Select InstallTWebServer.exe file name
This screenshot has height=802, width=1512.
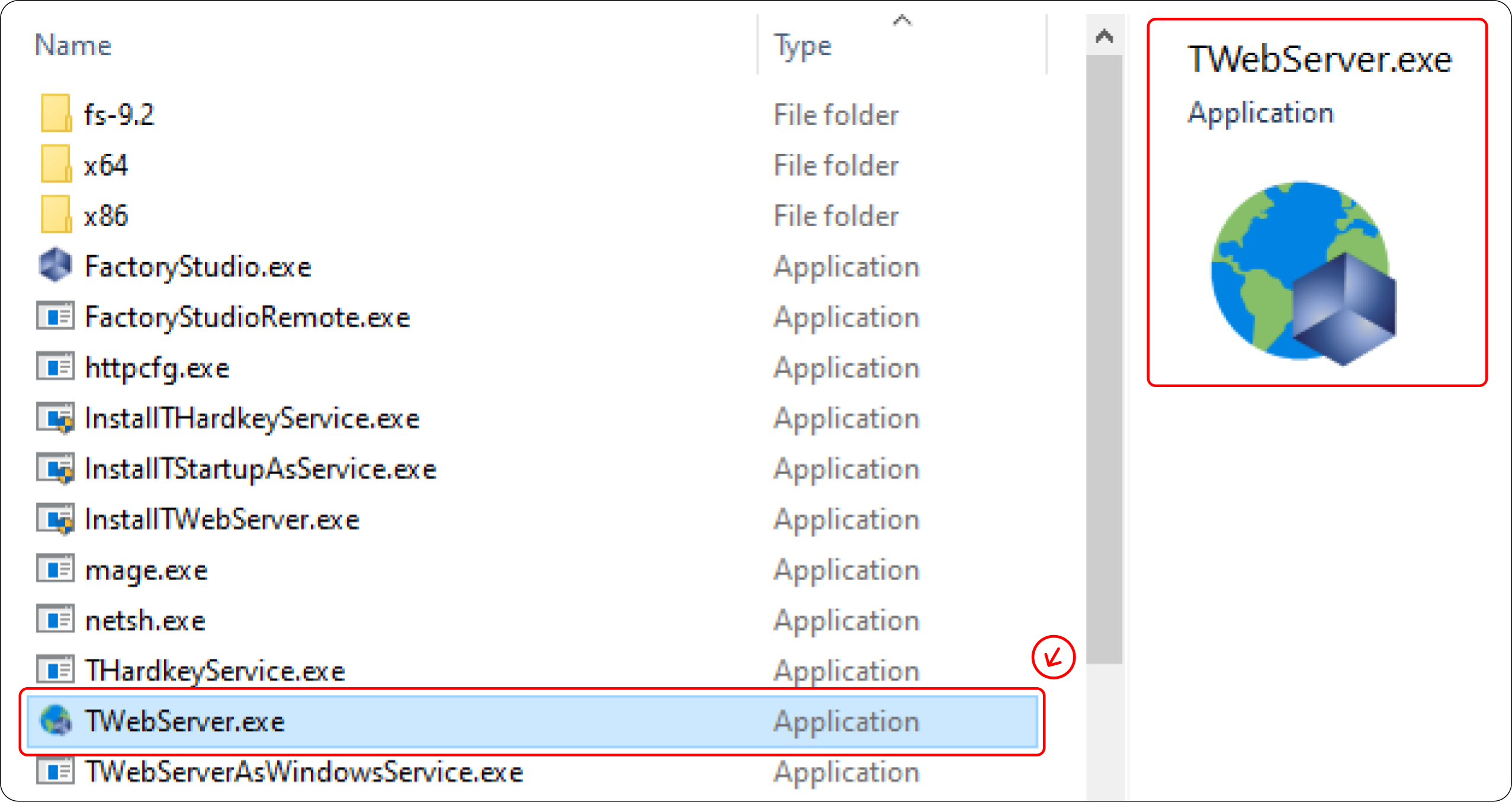click(x=222, y=520)
